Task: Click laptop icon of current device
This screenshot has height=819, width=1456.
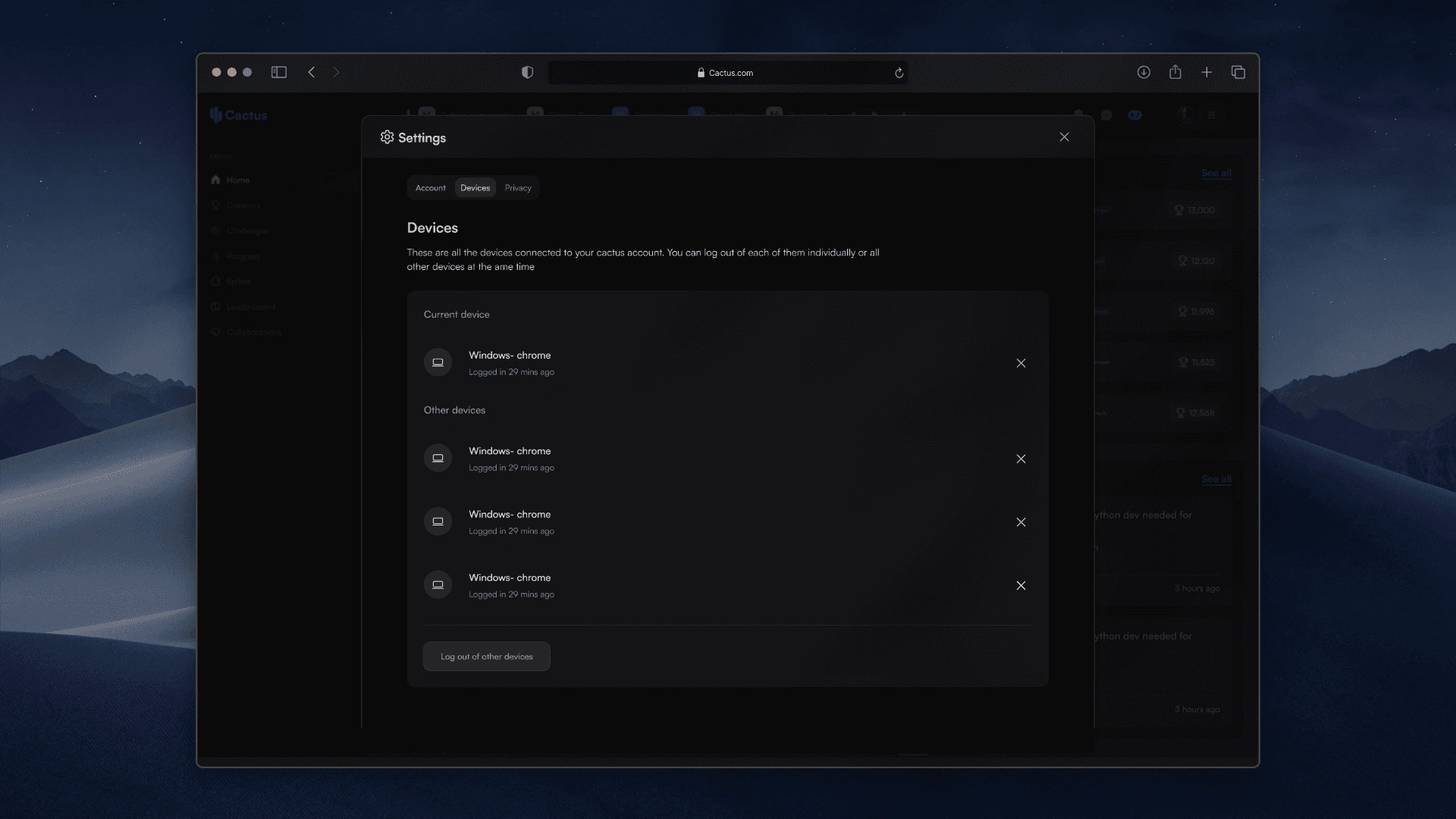Action: coord(438,363)
